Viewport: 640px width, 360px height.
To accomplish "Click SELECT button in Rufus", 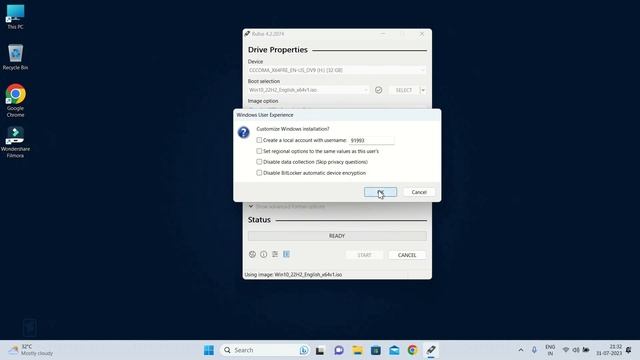I will (403, 90).
